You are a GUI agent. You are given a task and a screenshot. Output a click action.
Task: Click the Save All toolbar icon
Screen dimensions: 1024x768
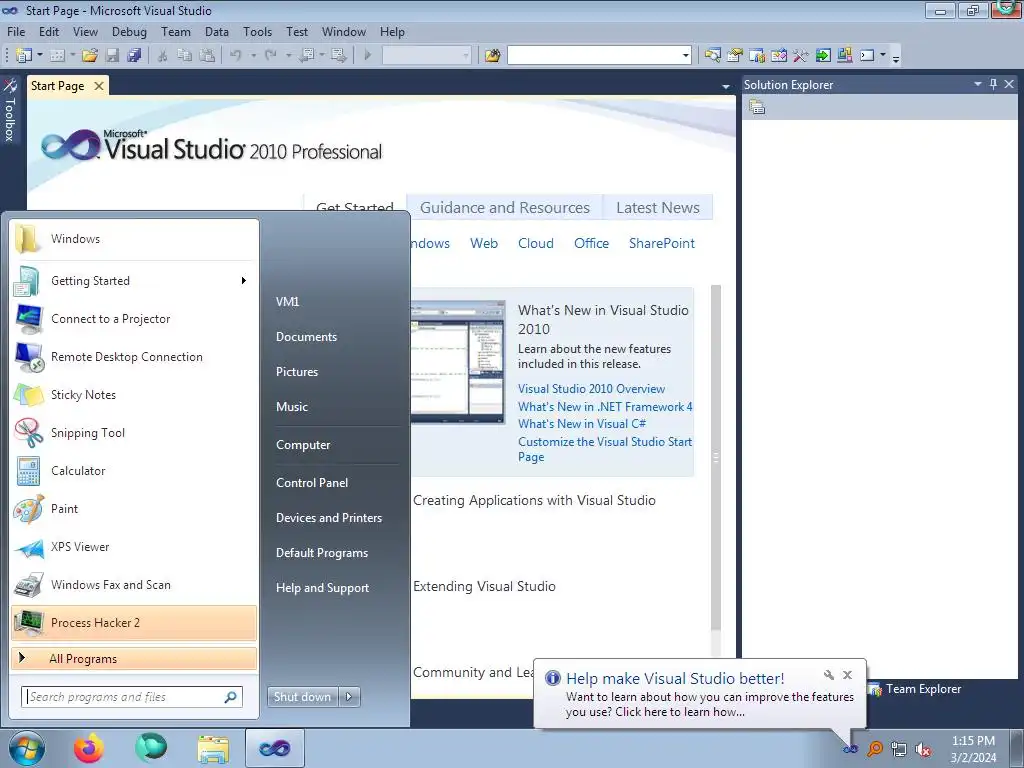[x=135, y=56]
